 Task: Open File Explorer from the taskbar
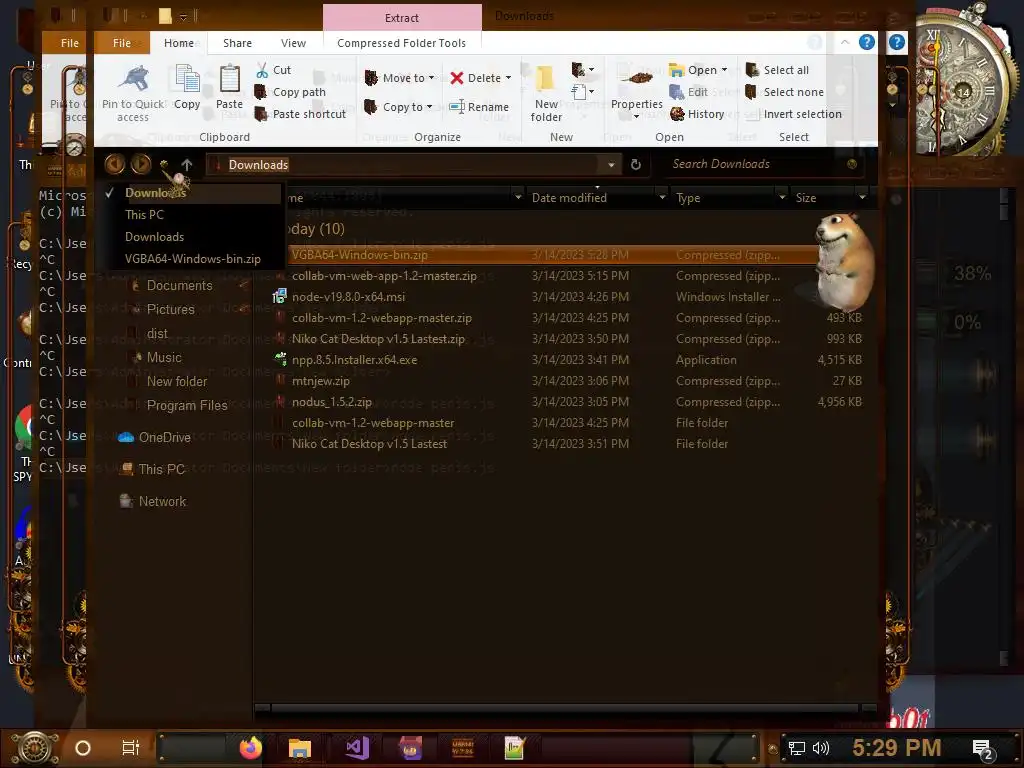click(x=300, y=748)
